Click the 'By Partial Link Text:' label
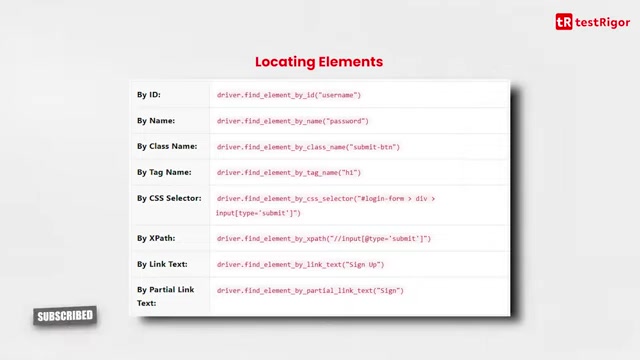The image size is (640, 360). pos(165,296)
